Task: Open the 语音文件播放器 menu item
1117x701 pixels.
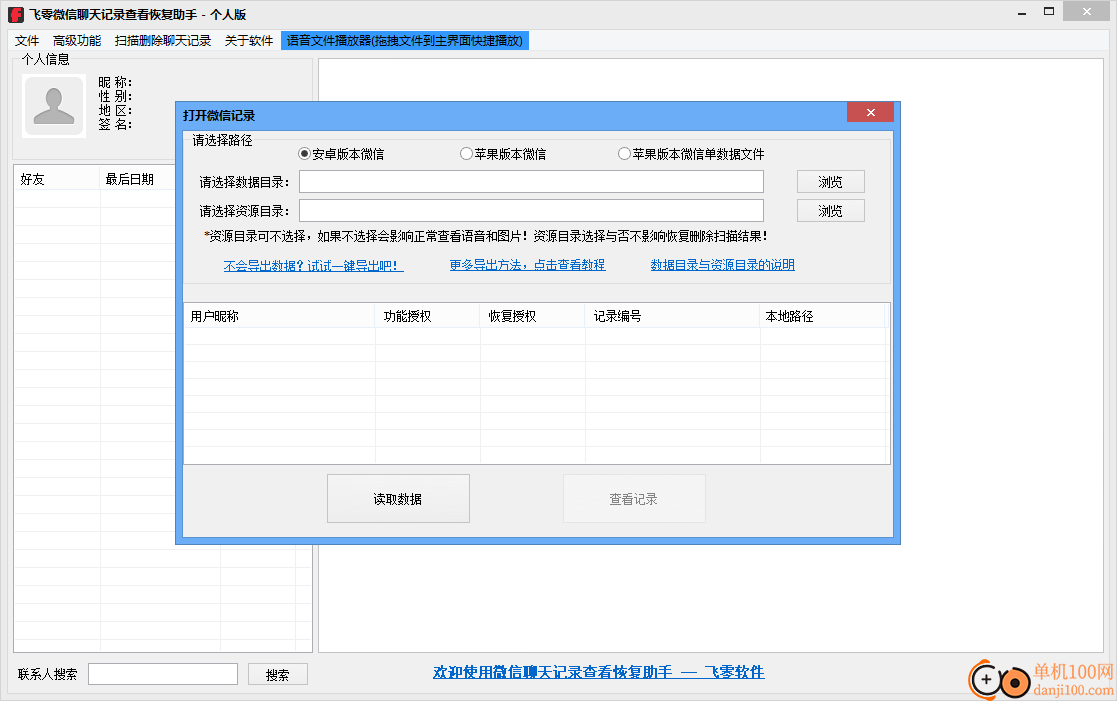Action: click(x=405, y=41)
